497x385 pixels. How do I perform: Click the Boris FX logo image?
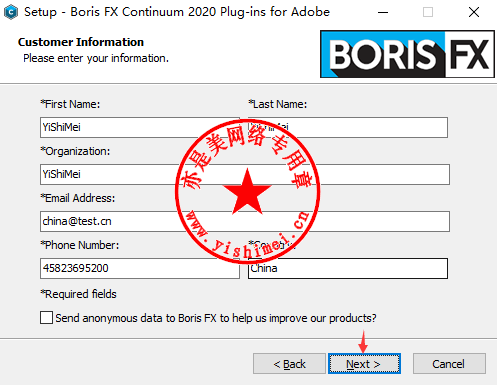(407, 54)
